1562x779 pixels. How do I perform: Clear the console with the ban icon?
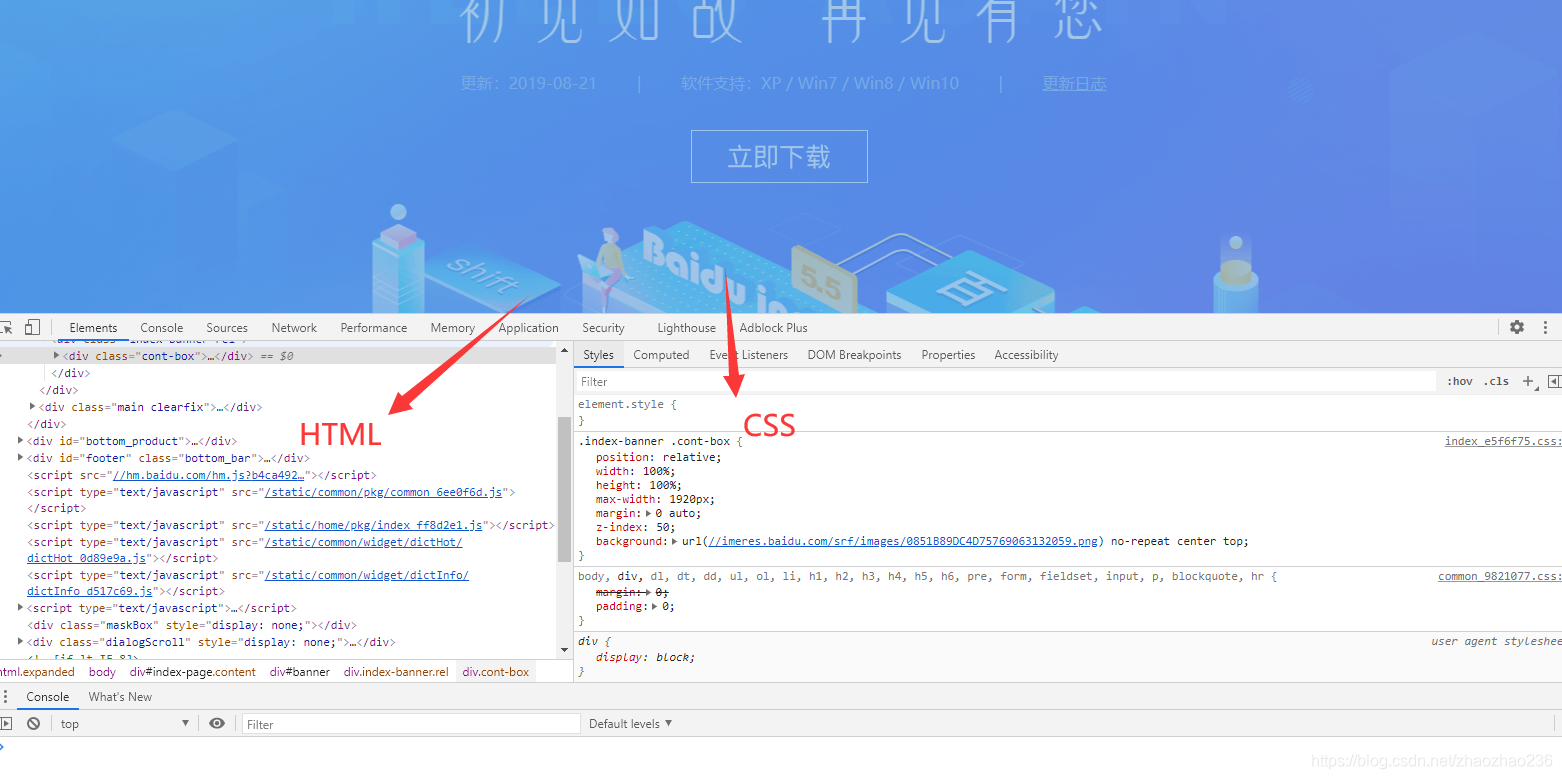tap(34, 723)
